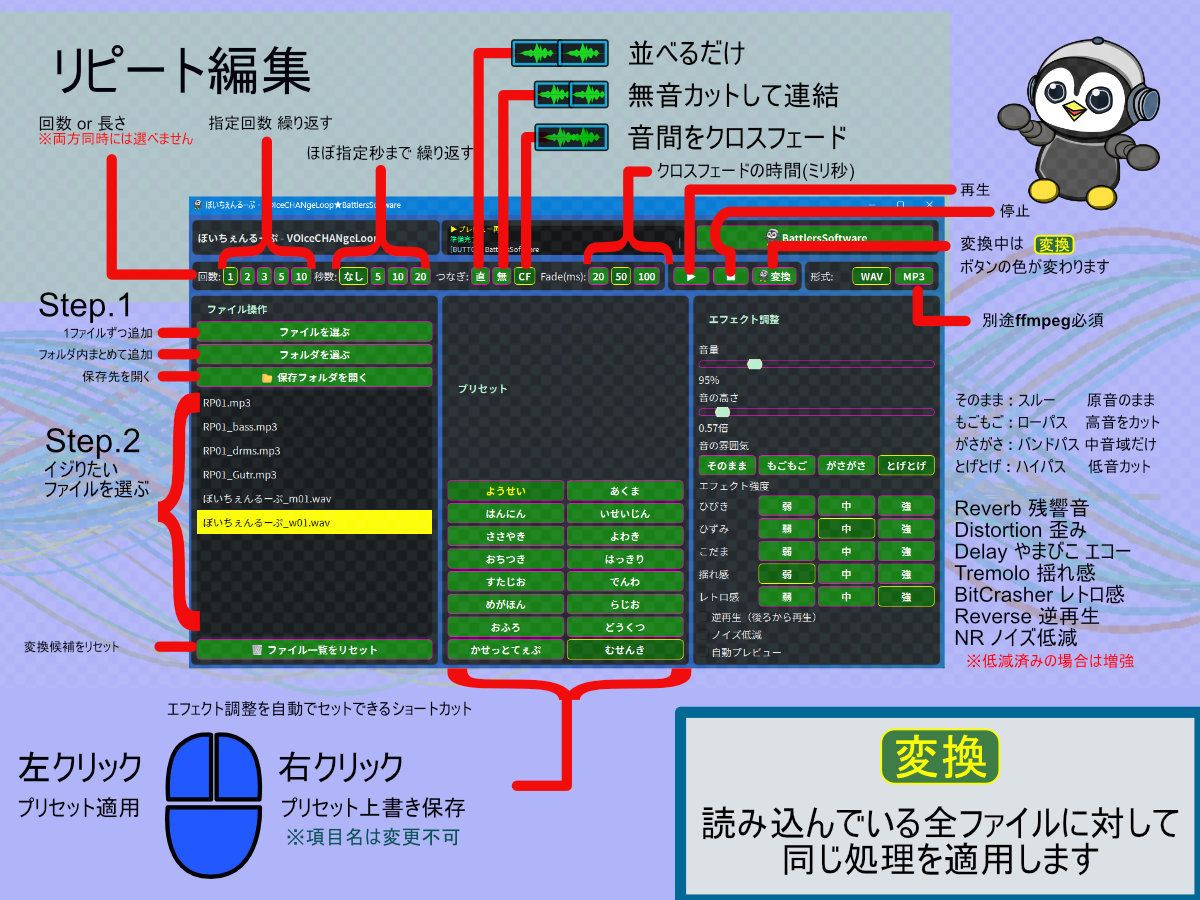Set Fade time to 100 ms
Image resolution: width=1200 pixels, height=900 pixels.
point(646,277)
